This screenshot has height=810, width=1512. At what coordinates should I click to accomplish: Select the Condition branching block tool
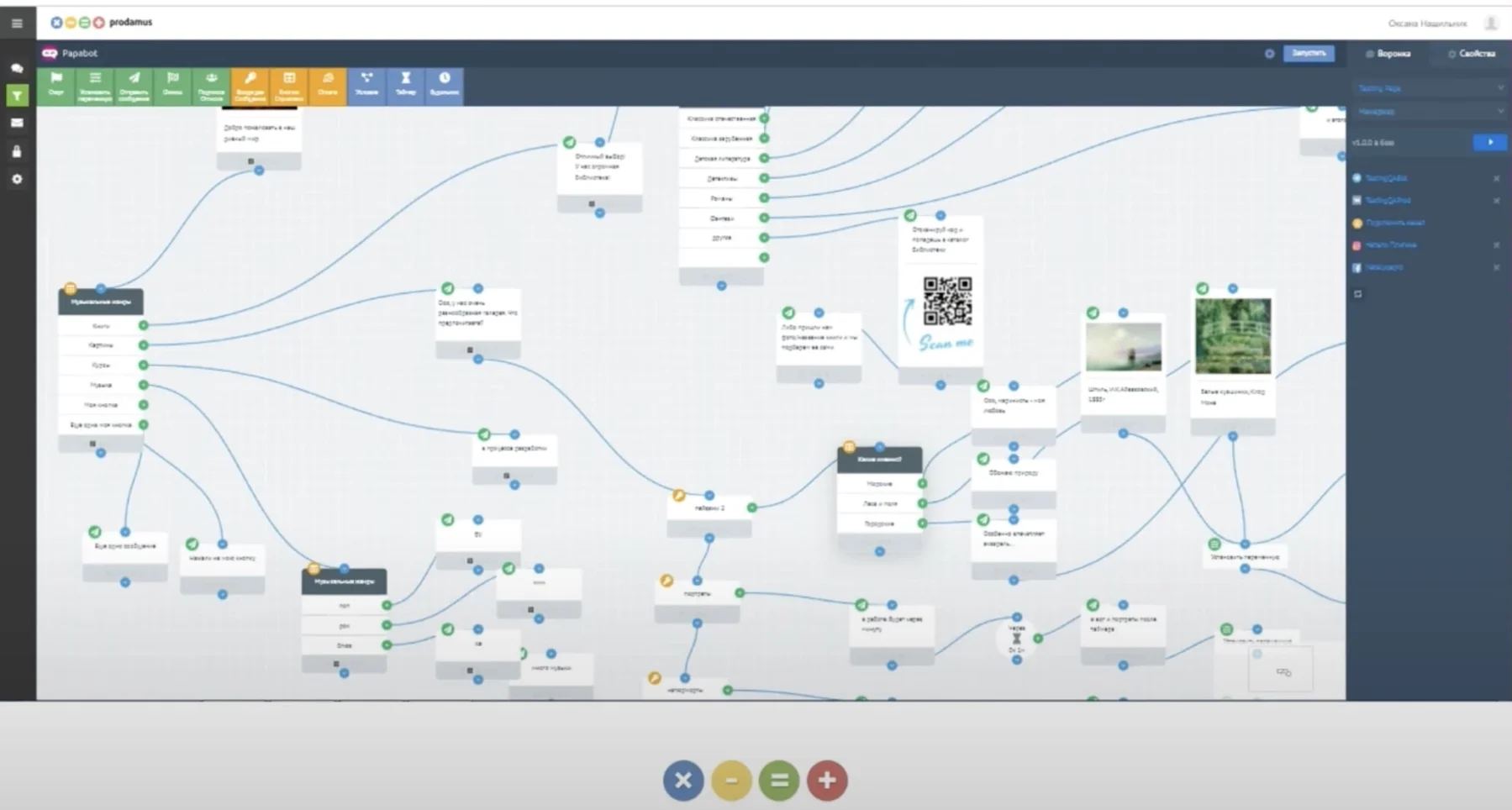(x=366, y=85)
